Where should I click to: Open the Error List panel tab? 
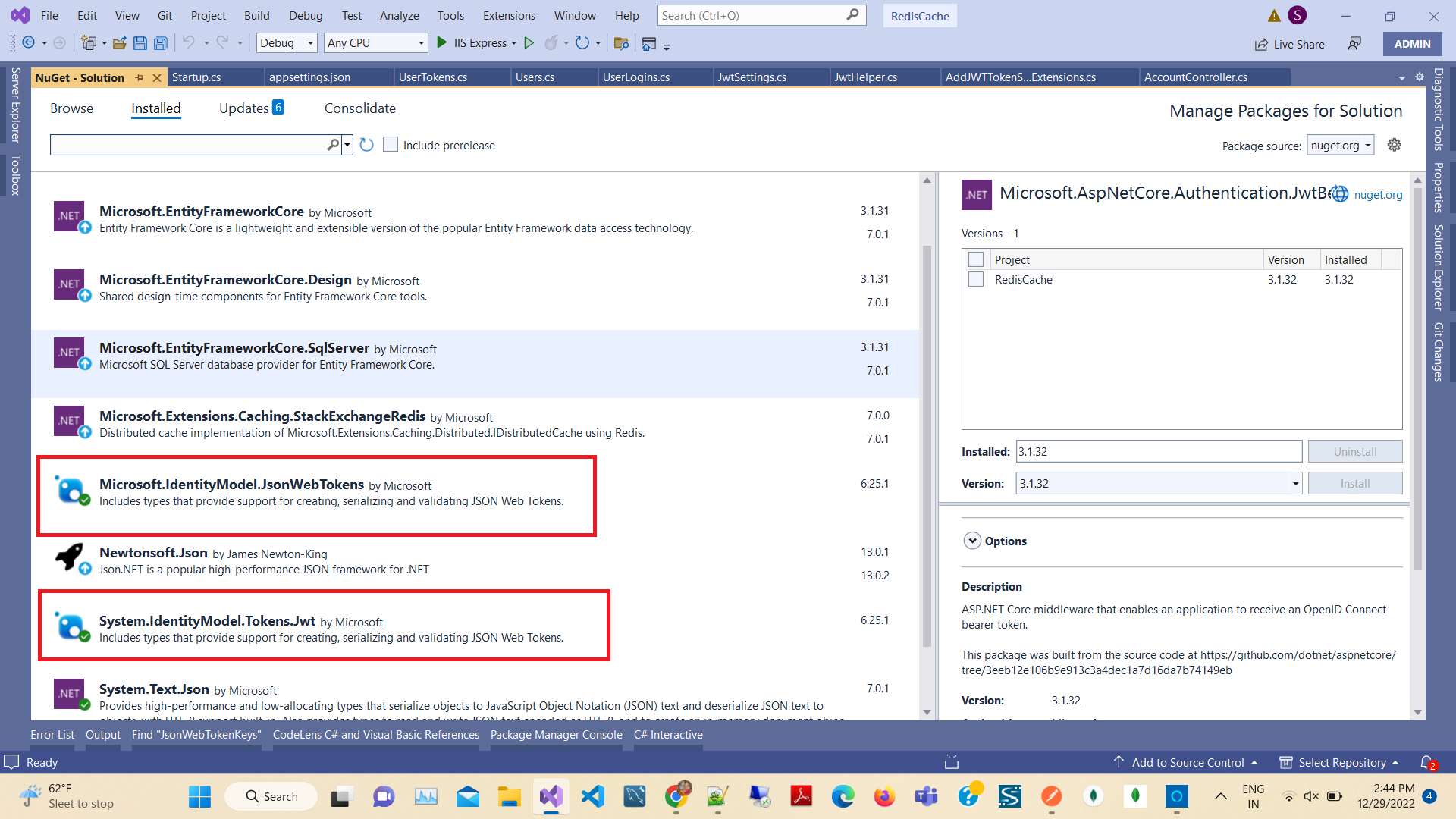click(x=52, y=734)
